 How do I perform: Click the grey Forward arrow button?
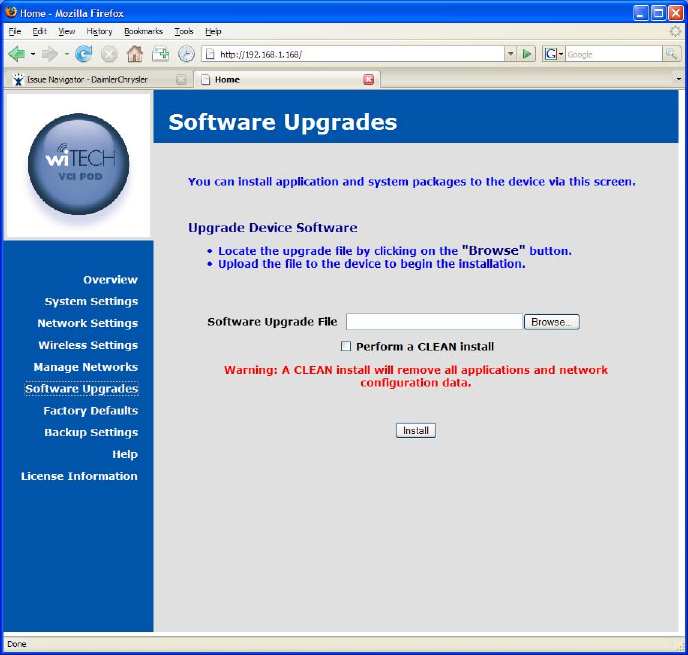click(50, 54)
